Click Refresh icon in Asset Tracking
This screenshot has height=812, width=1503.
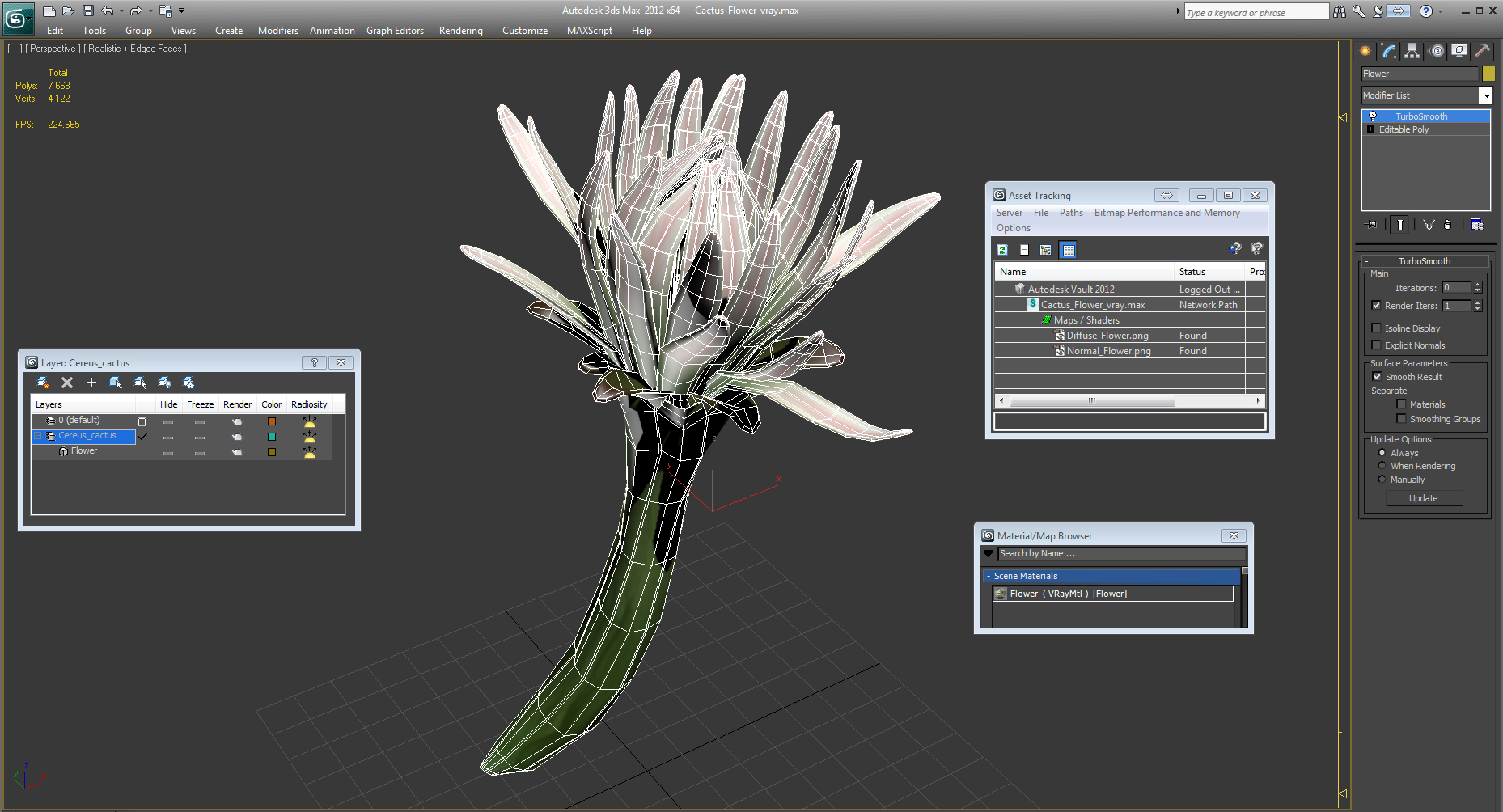[1002, 250]
